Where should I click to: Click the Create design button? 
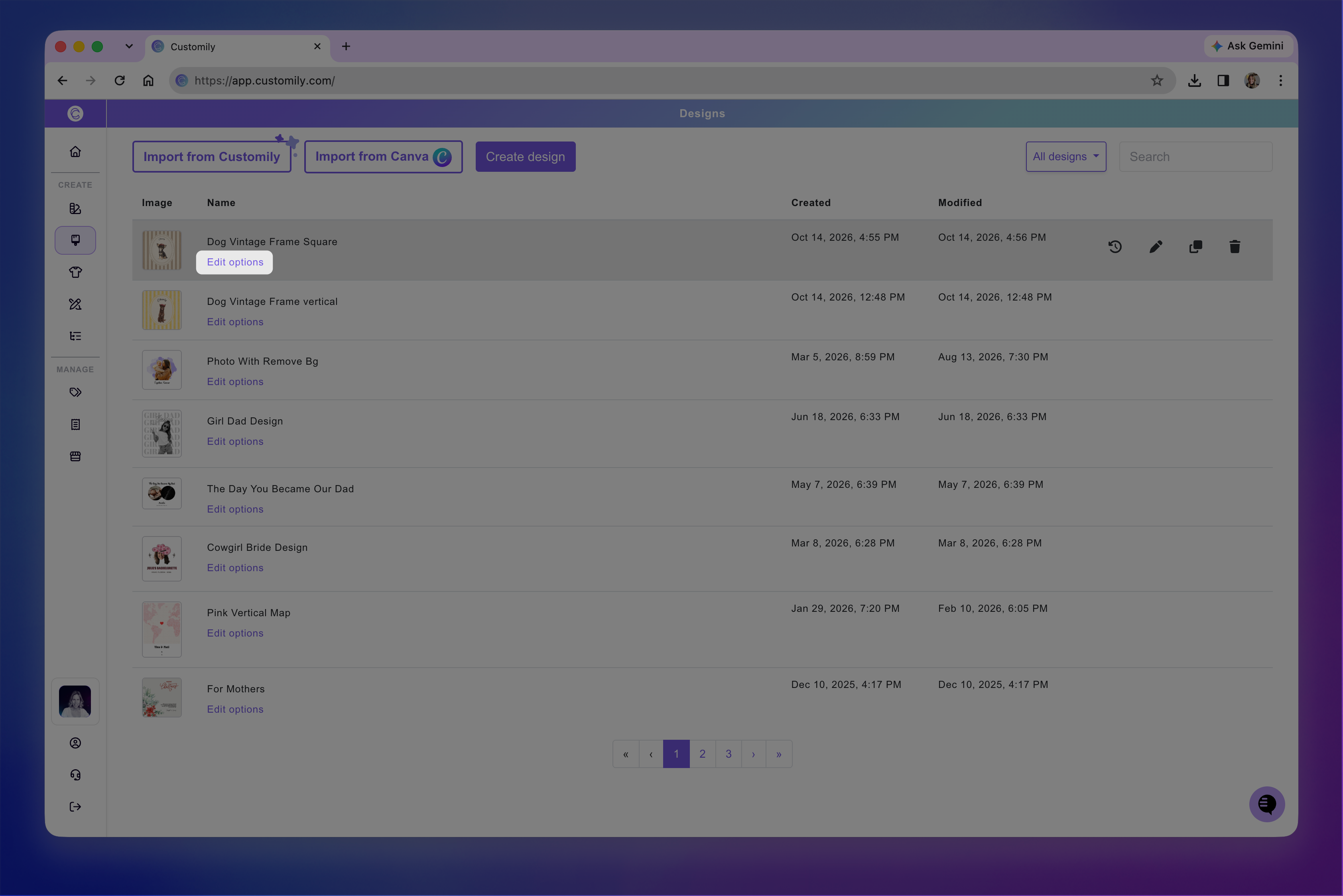(526, 157)
